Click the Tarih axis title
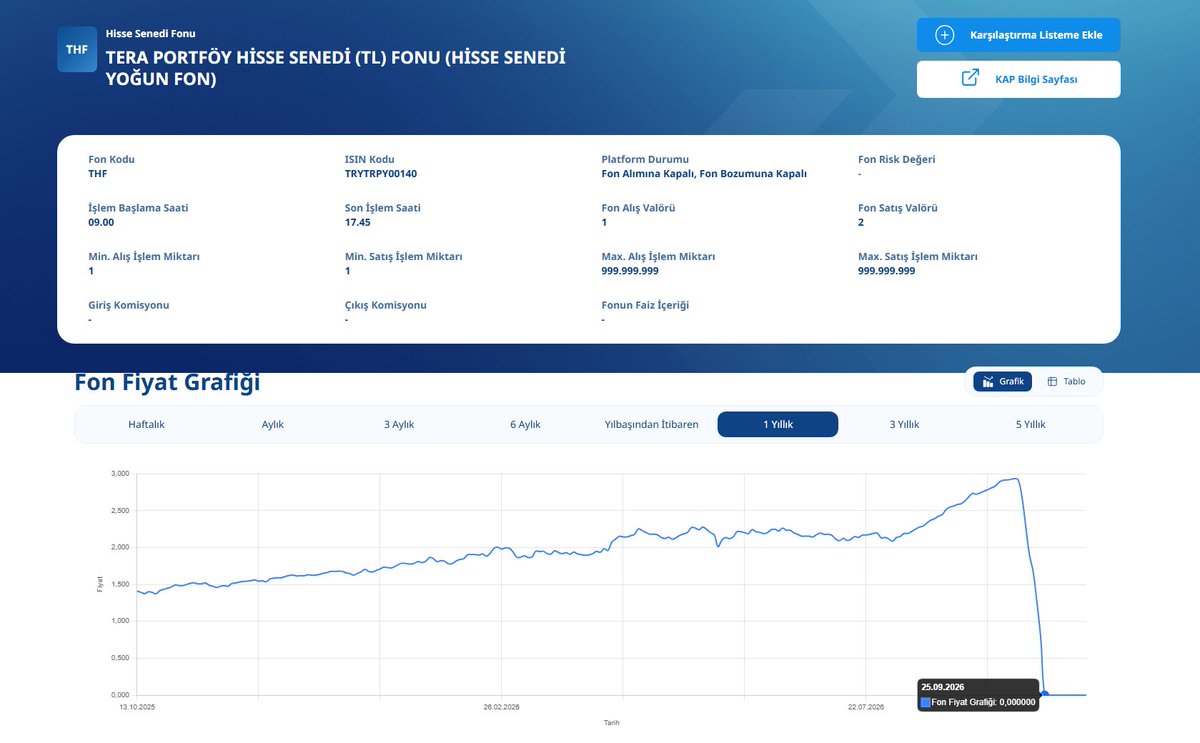 (x=611, y=722)
